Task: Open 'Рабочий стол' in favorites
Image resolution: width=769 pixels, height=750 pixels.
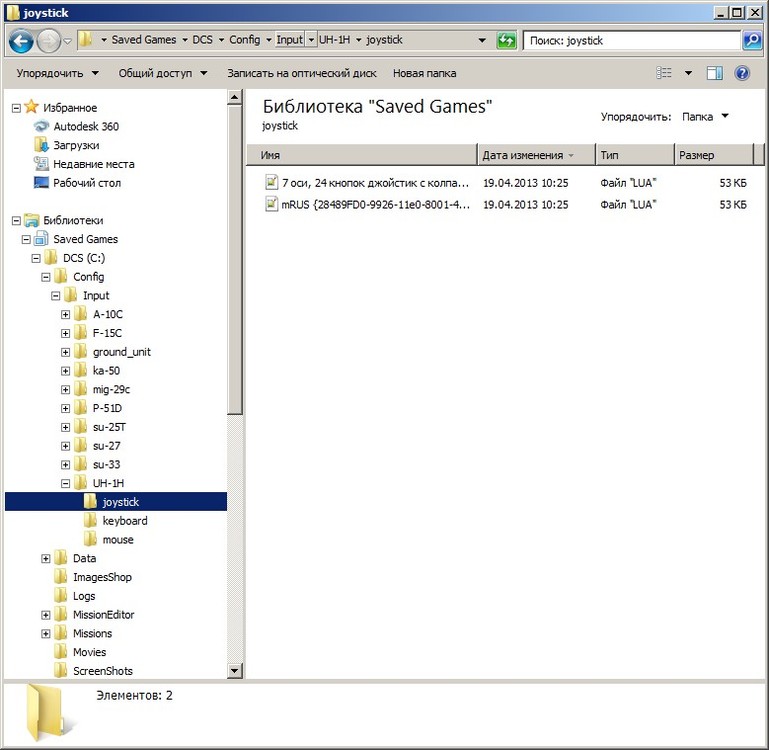Action: pyautogui.click(x=87, y=183)
